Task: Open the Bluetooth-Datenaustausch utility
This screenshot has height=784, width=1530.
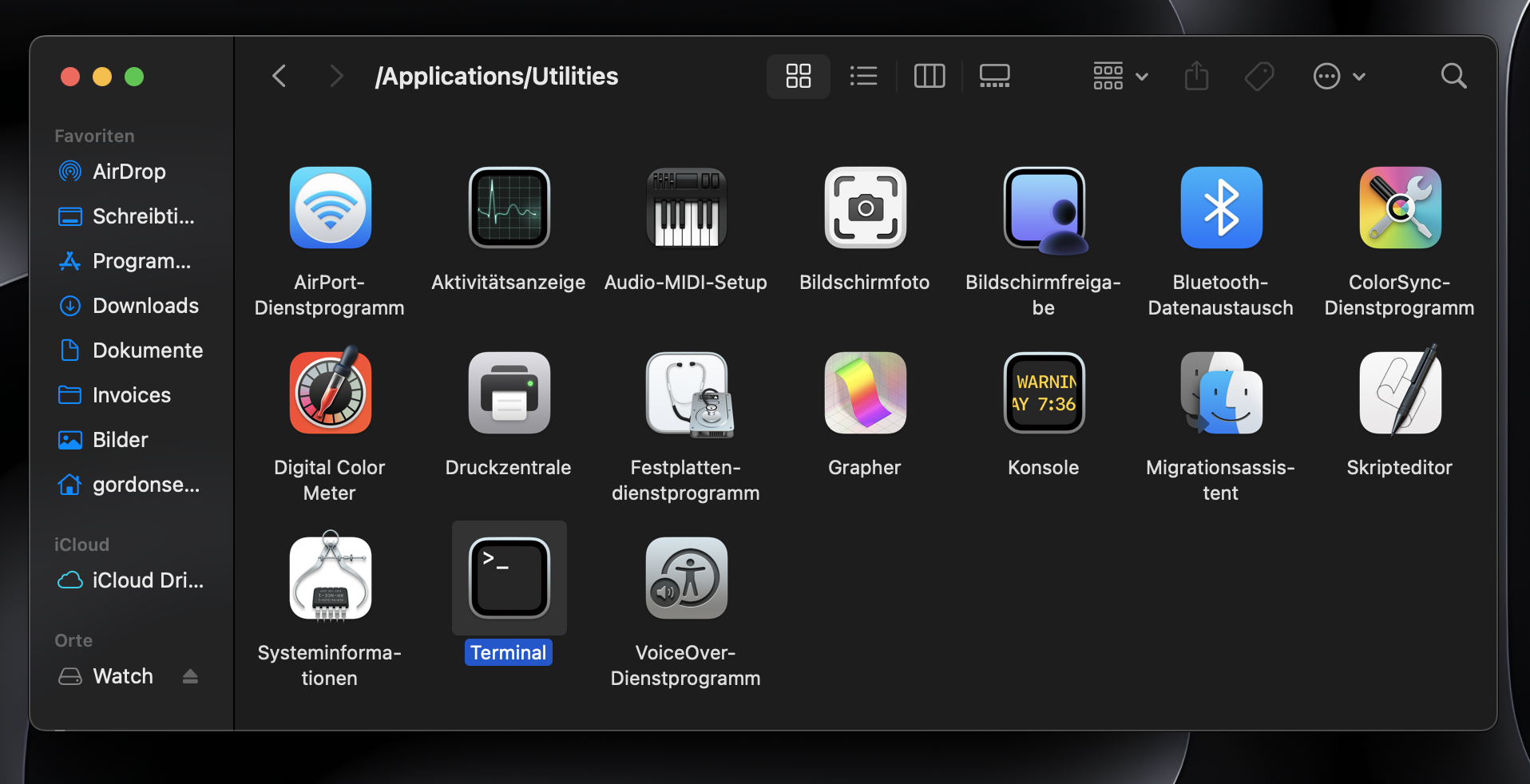Action: [x=1220, y=208]
